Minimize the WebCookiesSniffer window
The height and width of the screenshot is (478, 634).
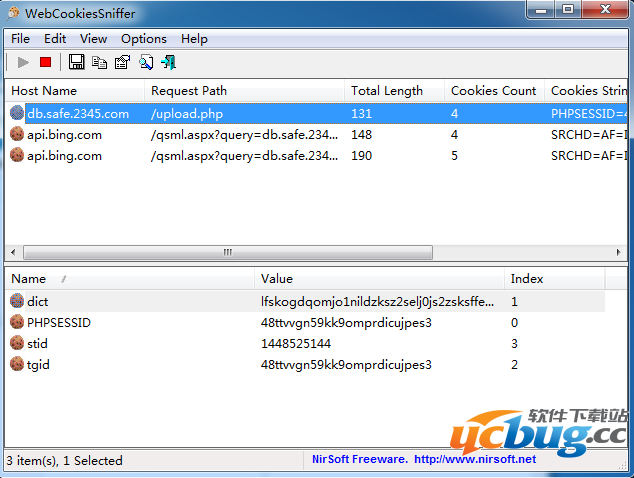point(541,10)
